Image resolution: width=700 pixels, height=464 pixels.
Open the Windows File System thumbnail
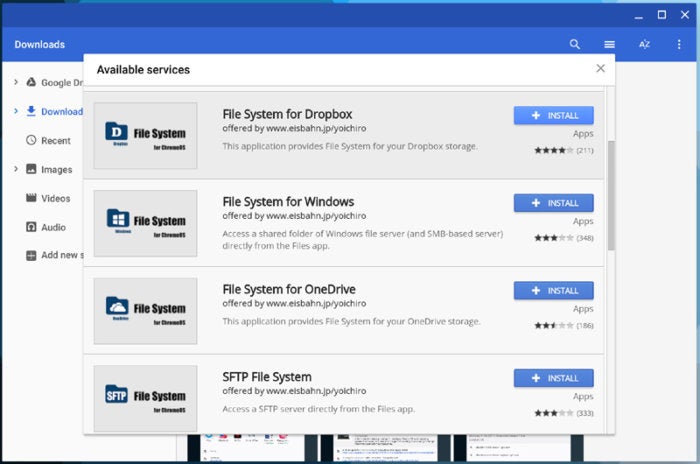[x=146, y=223]
